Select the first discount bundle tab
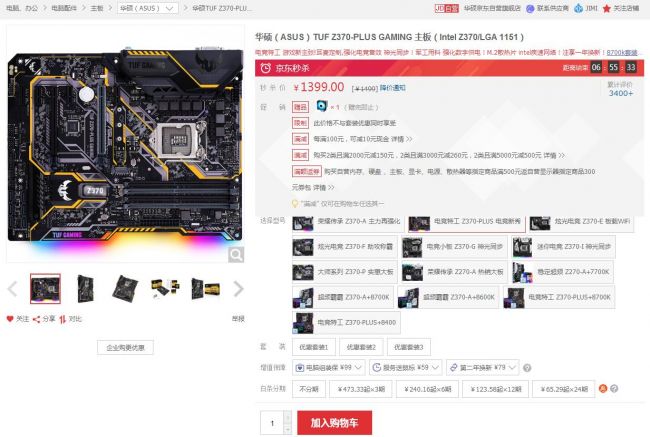This screenshot has height=437, width=650. point(313,347)
